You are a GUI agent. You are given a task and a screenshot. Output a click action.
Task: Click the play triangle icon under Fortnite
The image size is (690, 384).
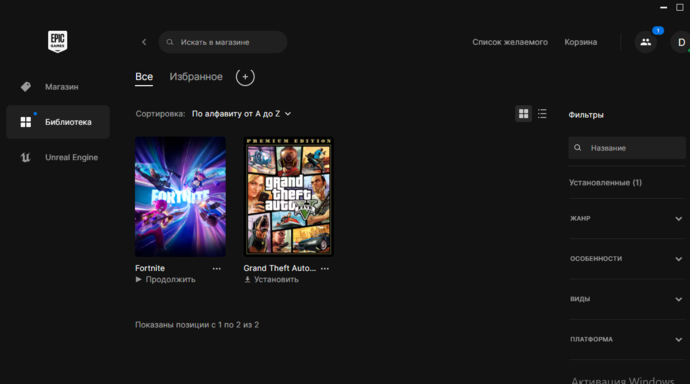coord(139,279)
